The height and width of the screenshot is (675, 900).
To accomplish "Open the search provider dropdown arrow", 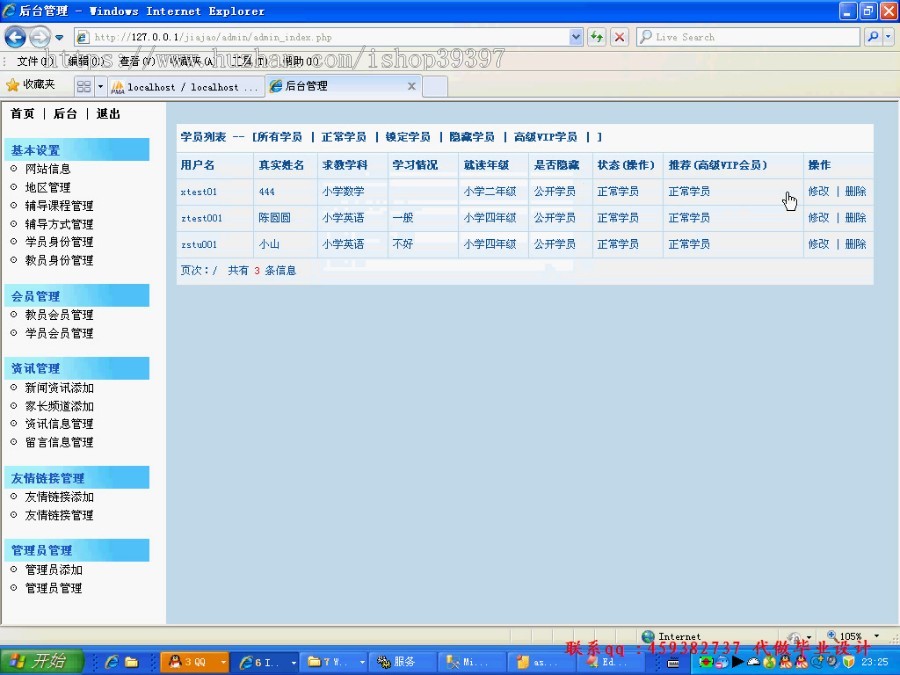I will [889, 37].
